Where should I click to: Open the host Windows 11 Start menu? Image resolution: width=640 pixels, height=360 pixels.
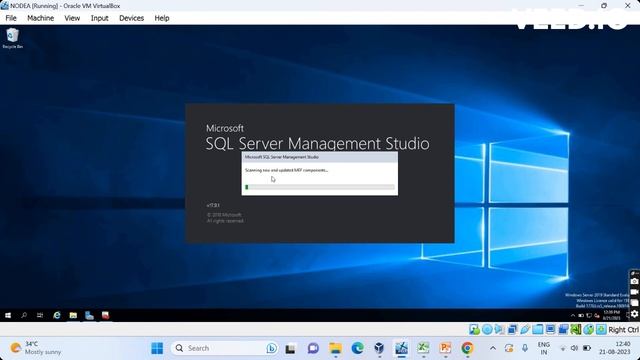(x=157, y=348)
